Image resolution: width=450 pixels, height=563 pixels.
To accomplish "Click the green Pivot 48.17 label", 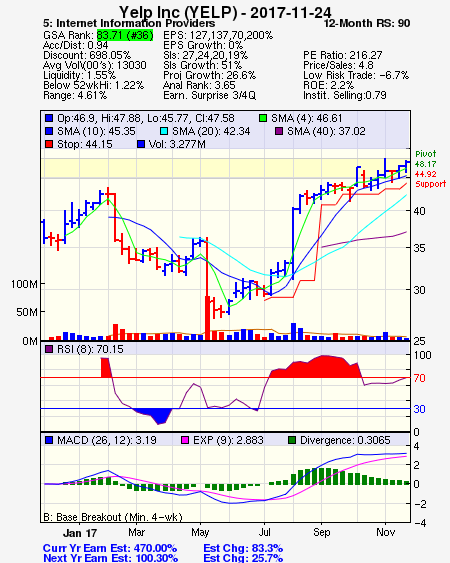I will [x=426, y=159].
